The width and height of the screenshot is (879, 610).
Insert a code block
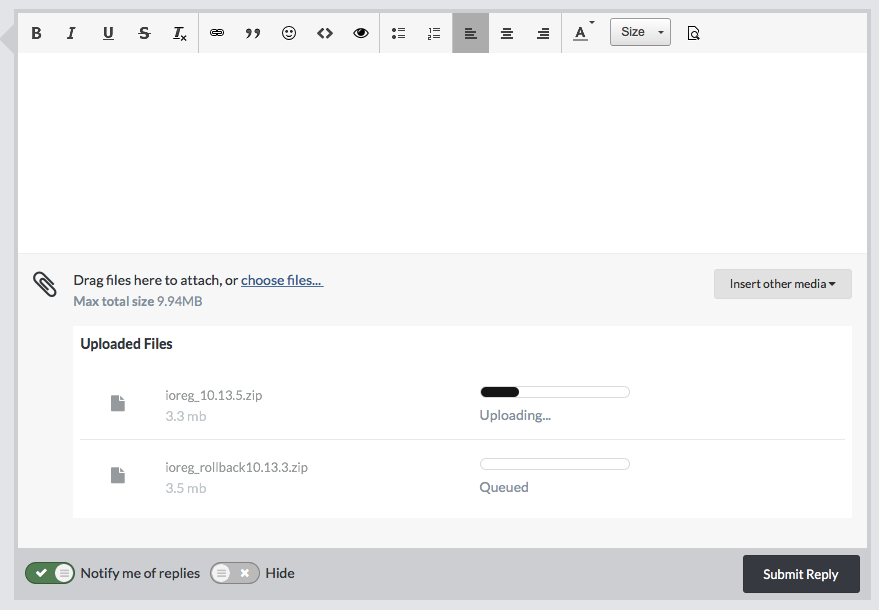click(325, 33)
